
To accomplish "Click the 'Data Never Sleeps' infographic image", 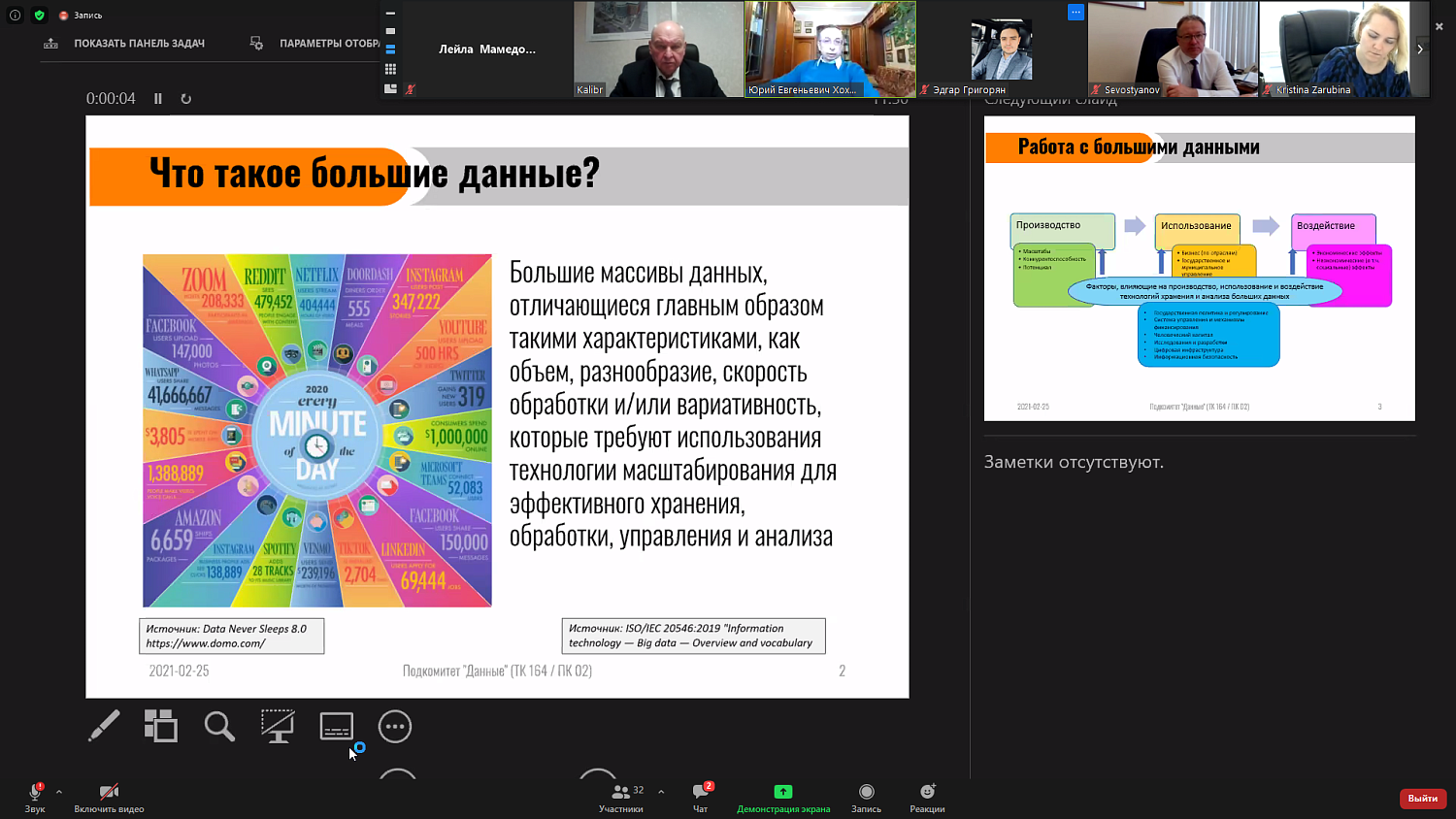I will (317, 431).
